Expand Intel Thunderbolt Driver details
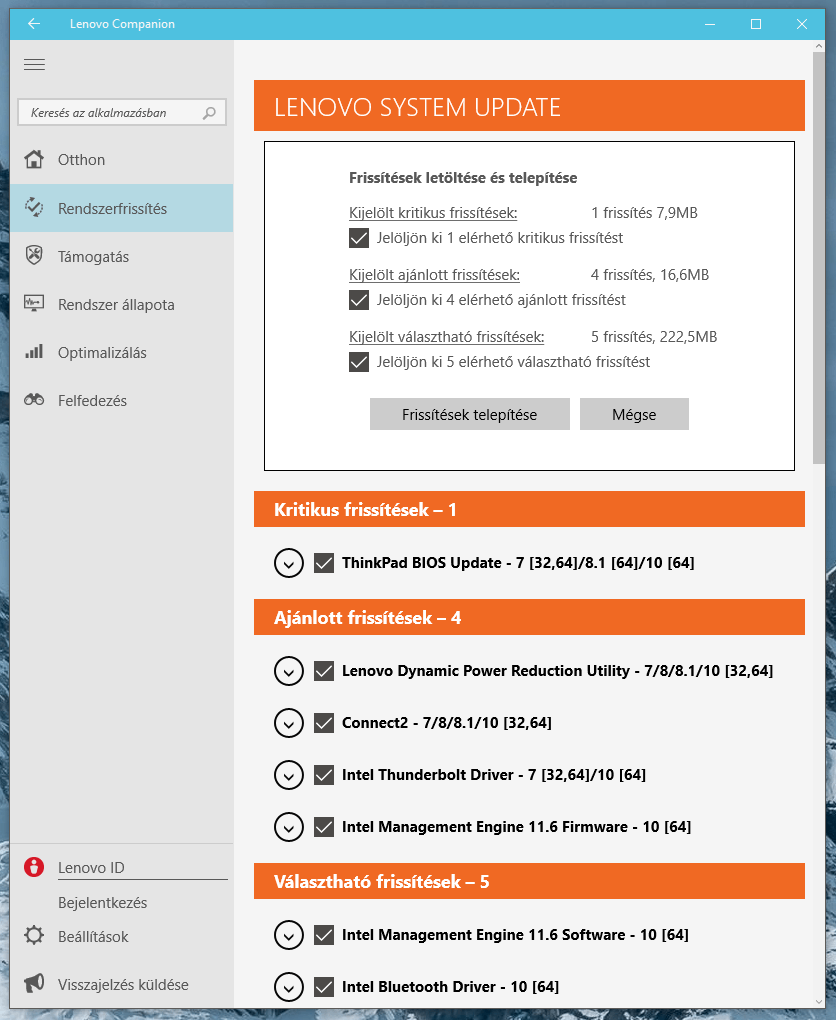The width and height of the screenshot is (836, 1020). [289, 775]
